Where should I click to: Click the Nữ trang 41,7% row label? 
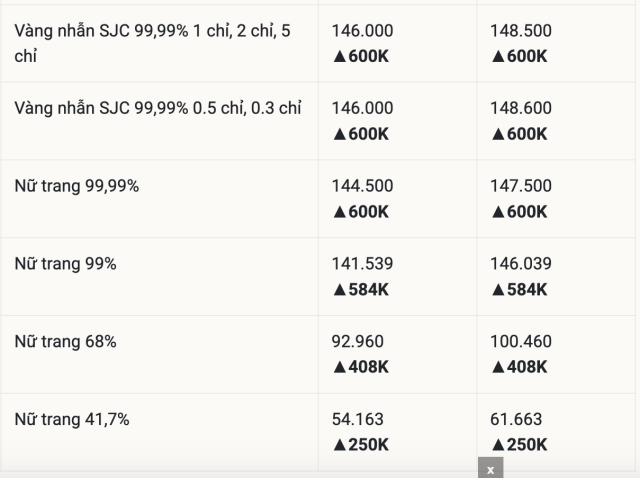click(71, 420)
